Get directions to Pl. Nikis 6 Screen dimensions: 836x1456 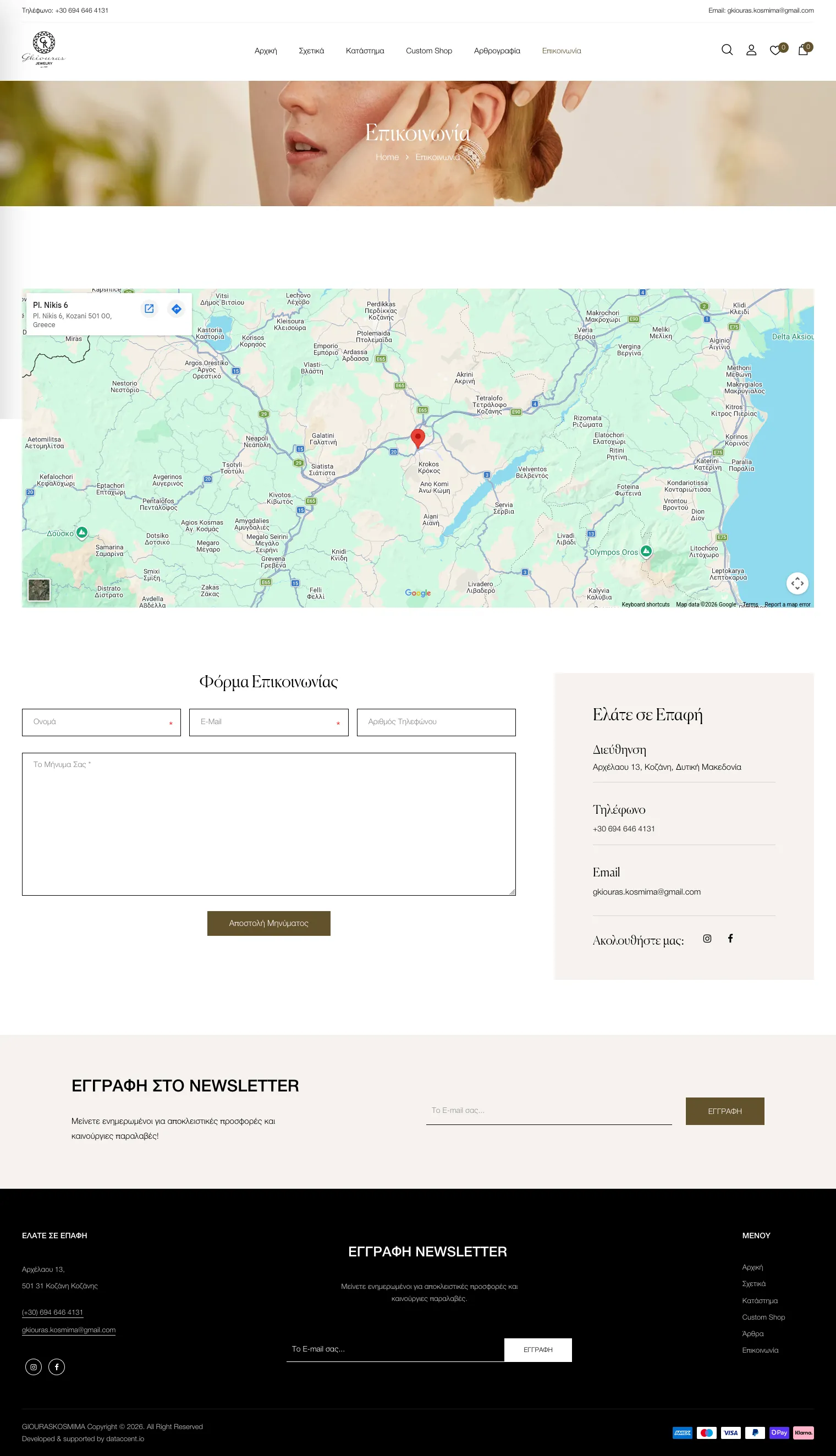(177, 309)
